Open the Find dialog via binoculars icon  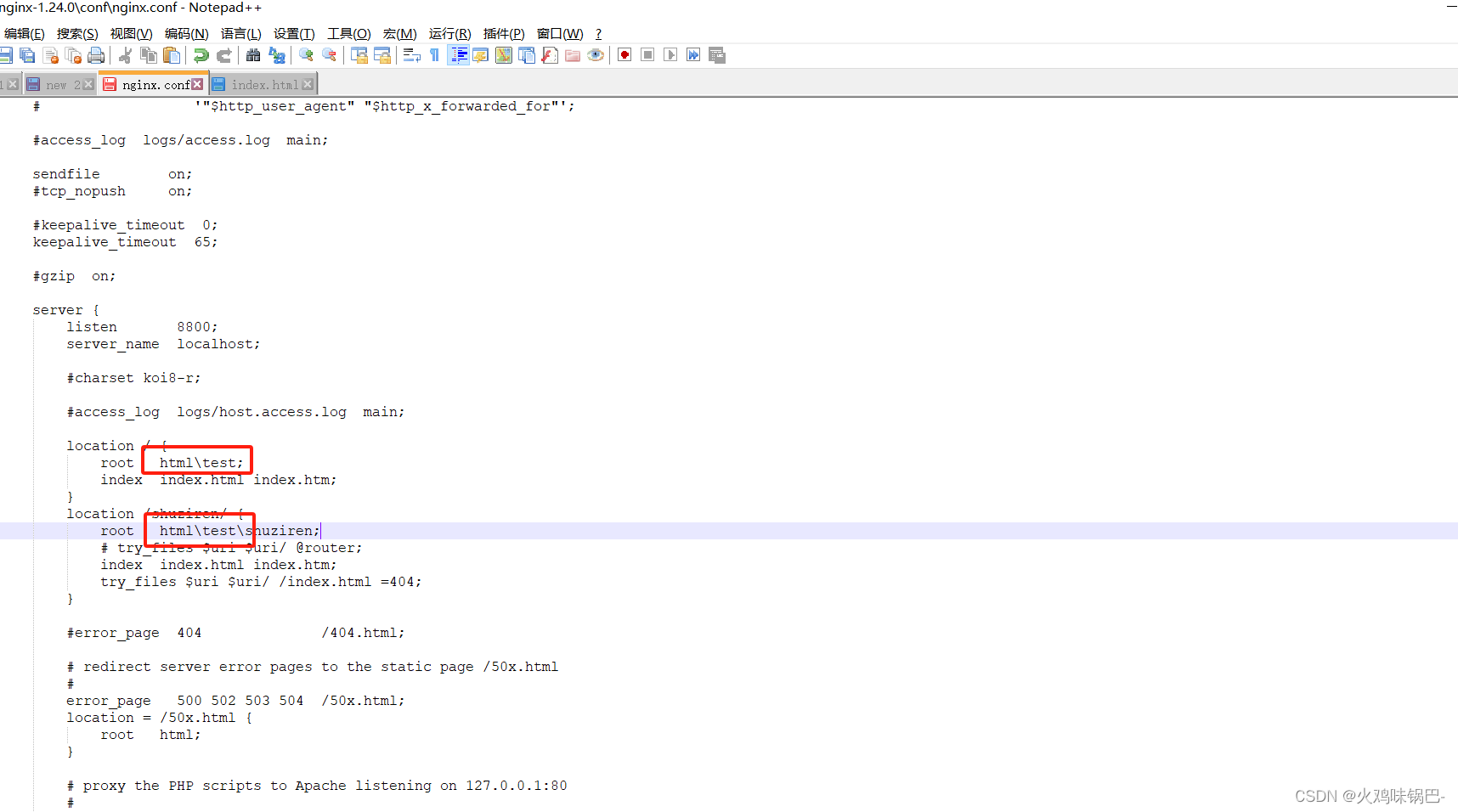(252, 54)
